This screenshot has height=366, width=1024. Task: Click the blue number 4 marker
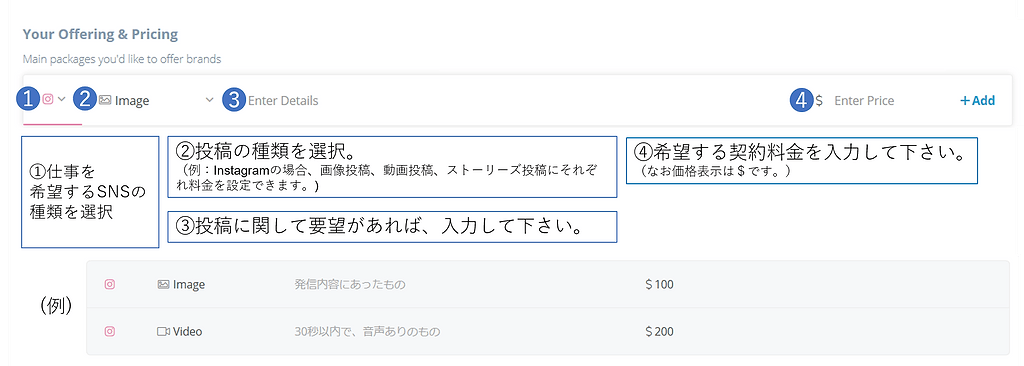click(x=802, y=99)
